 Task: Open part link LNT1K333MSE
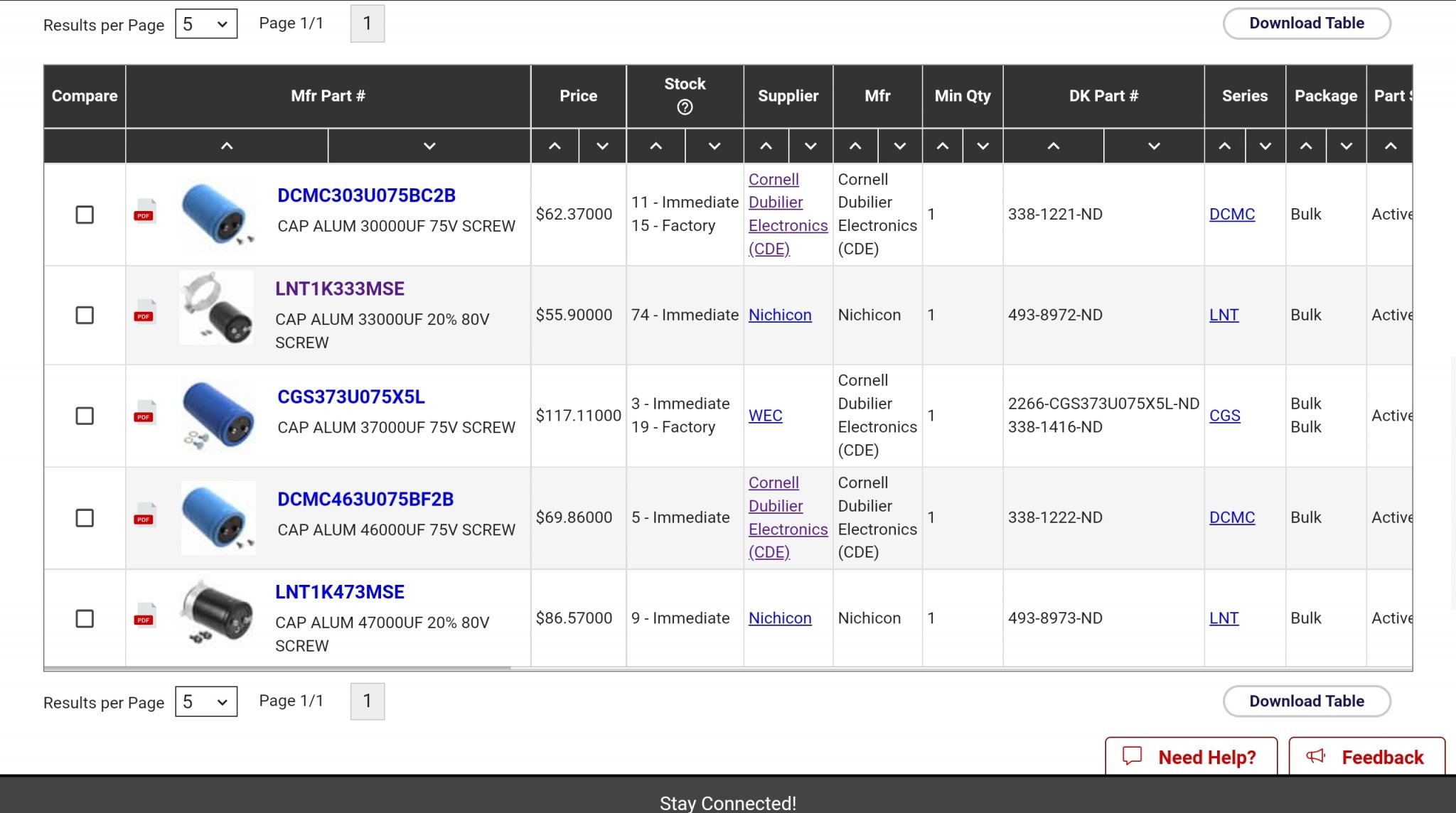340,289
